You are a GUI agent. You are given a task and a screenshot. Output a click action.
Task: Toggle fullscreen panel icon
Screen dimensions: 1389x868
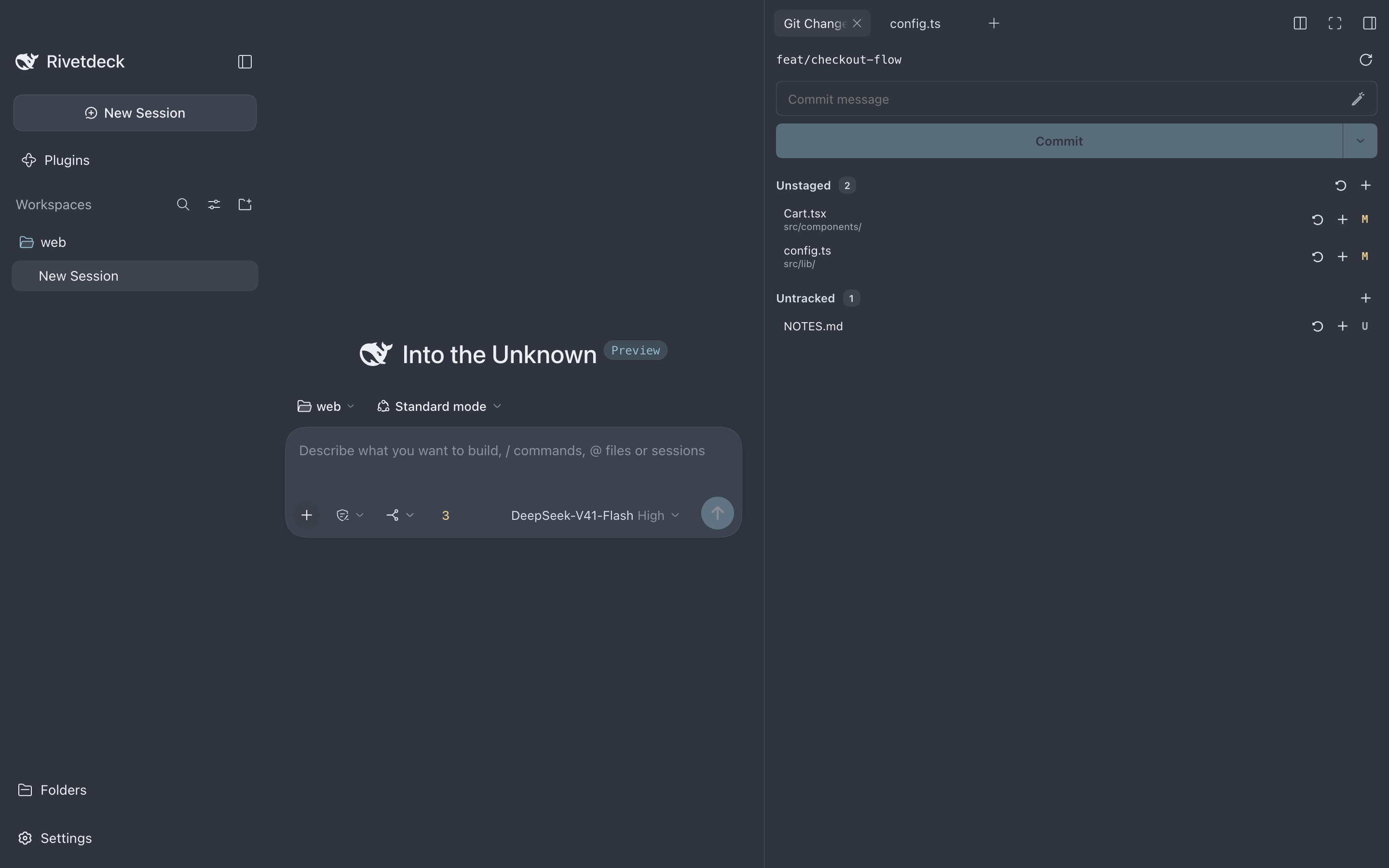click(1335, 23)
